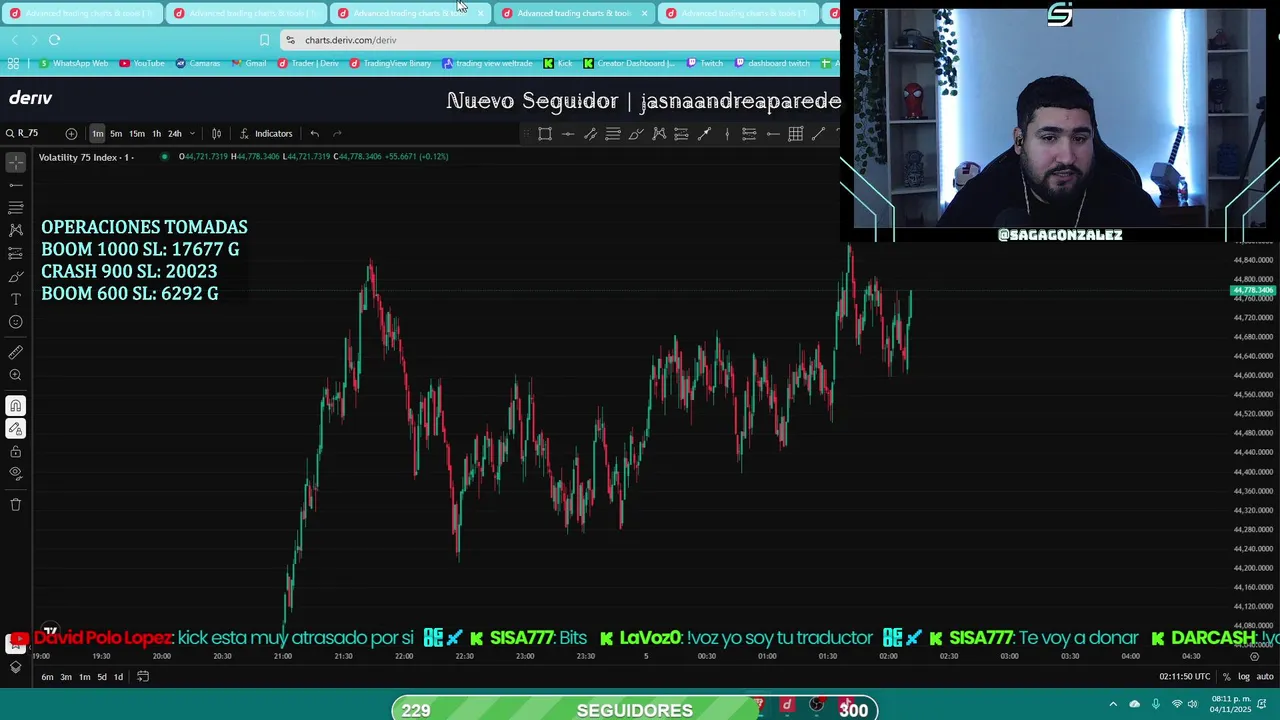Viewport: 1280px width, 720px height.
Task: Select the text annotation tool
Action: (15, 299)
